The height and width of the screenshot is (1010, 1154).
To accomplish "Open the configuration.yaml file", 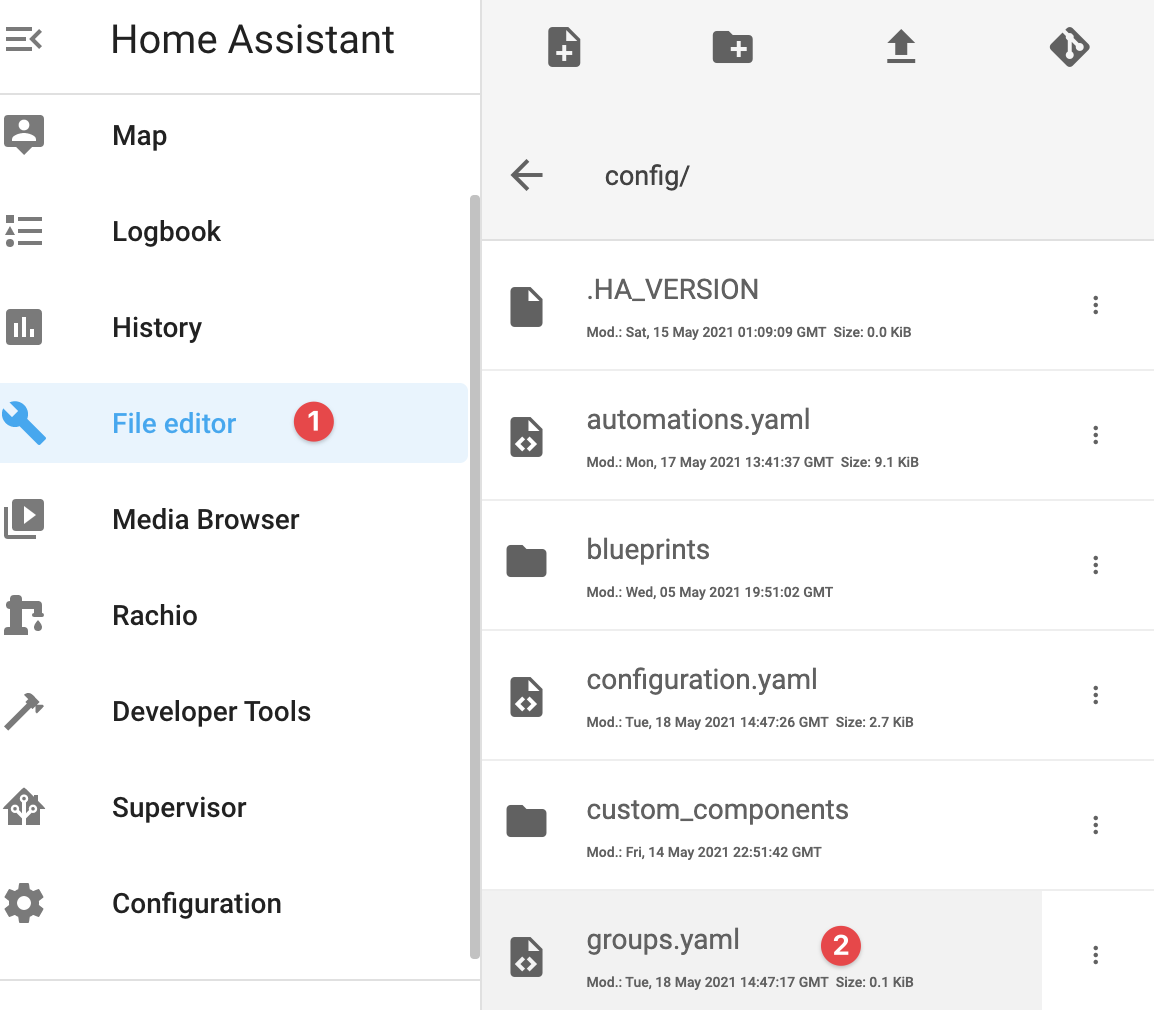I will 762,695.
